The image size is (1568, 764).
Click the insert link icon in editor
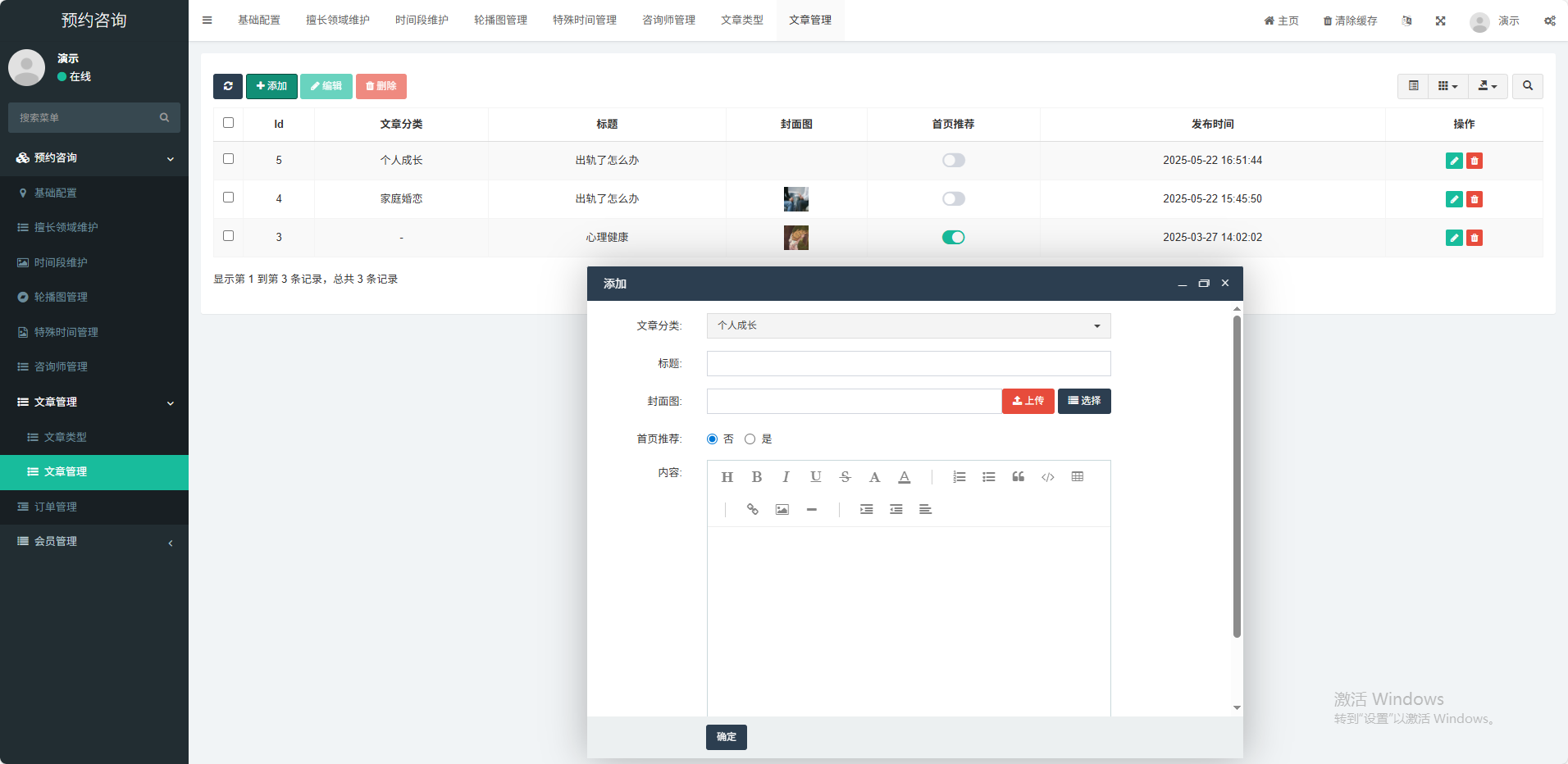[x=752, y=510]
